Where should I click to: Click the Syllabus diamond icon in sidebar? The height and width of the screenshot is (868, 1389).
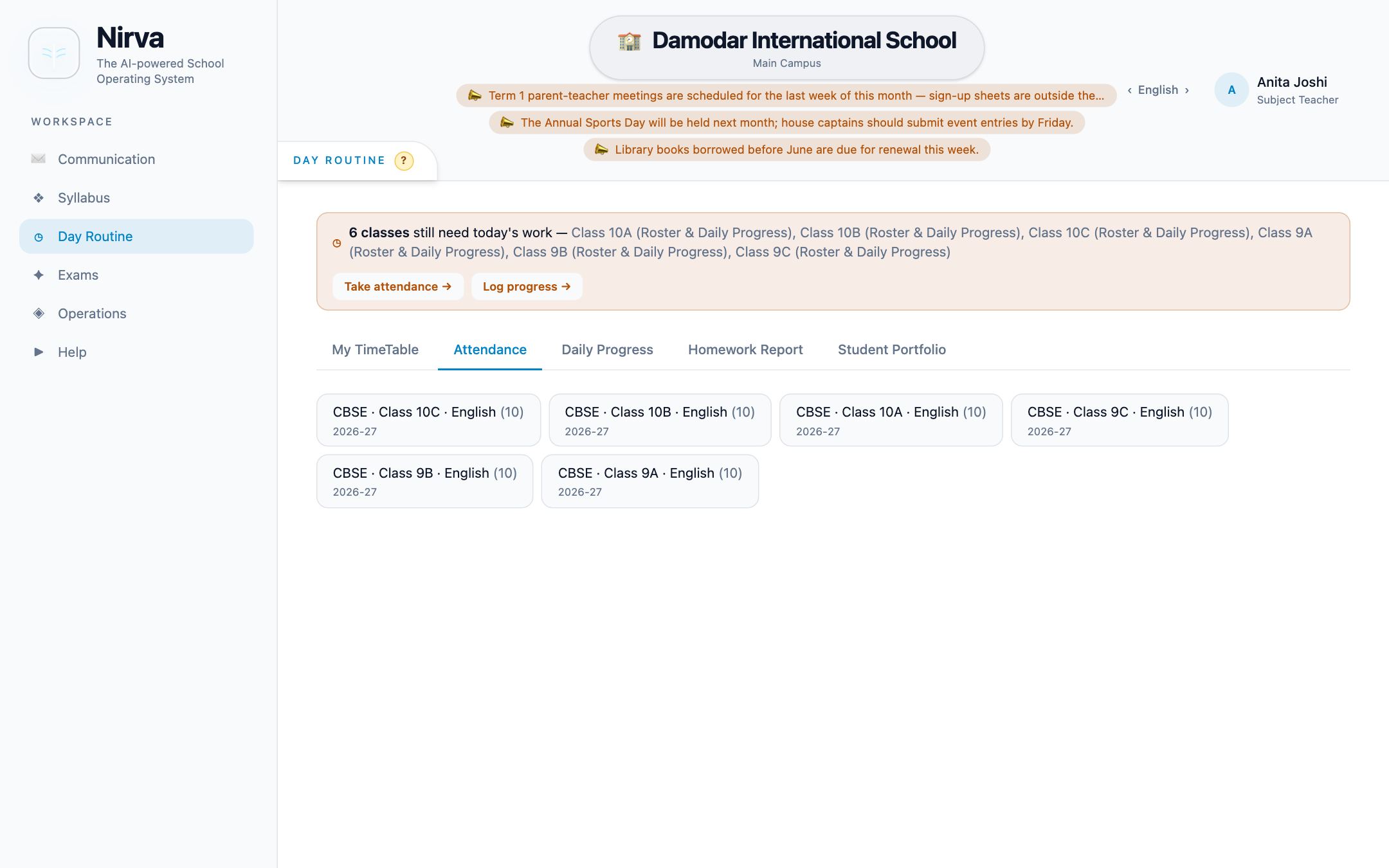click(39, 197)
